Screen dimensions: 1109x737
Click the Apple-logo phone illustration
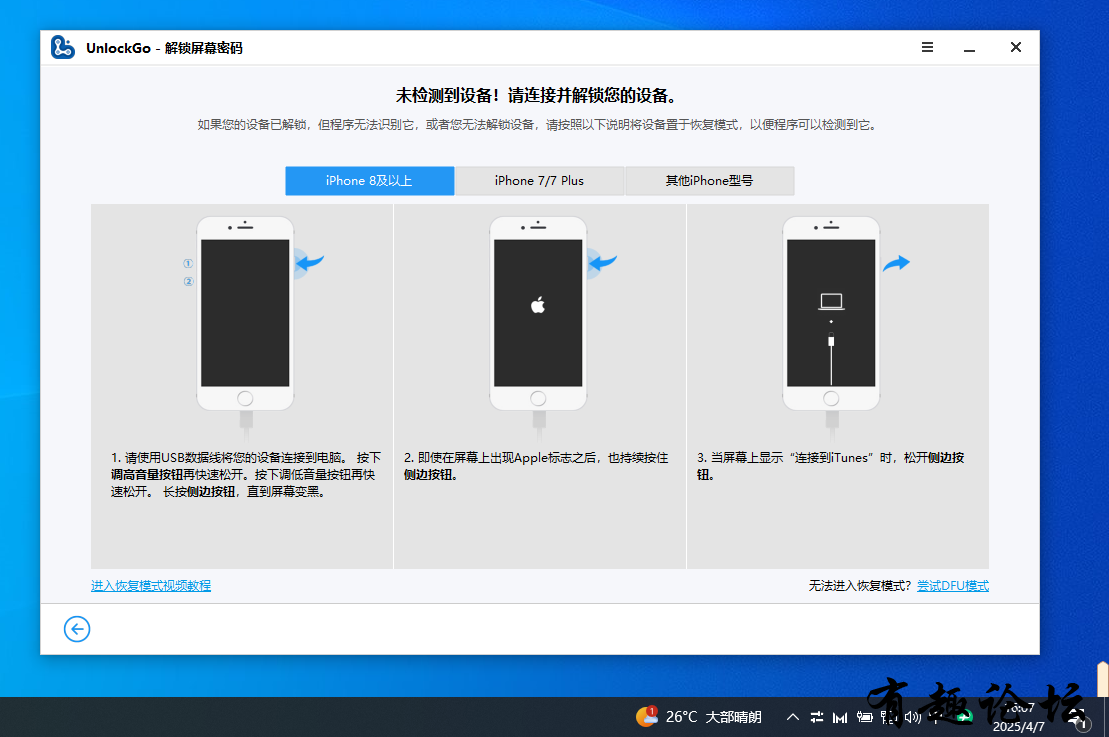(x=538, y=313)
